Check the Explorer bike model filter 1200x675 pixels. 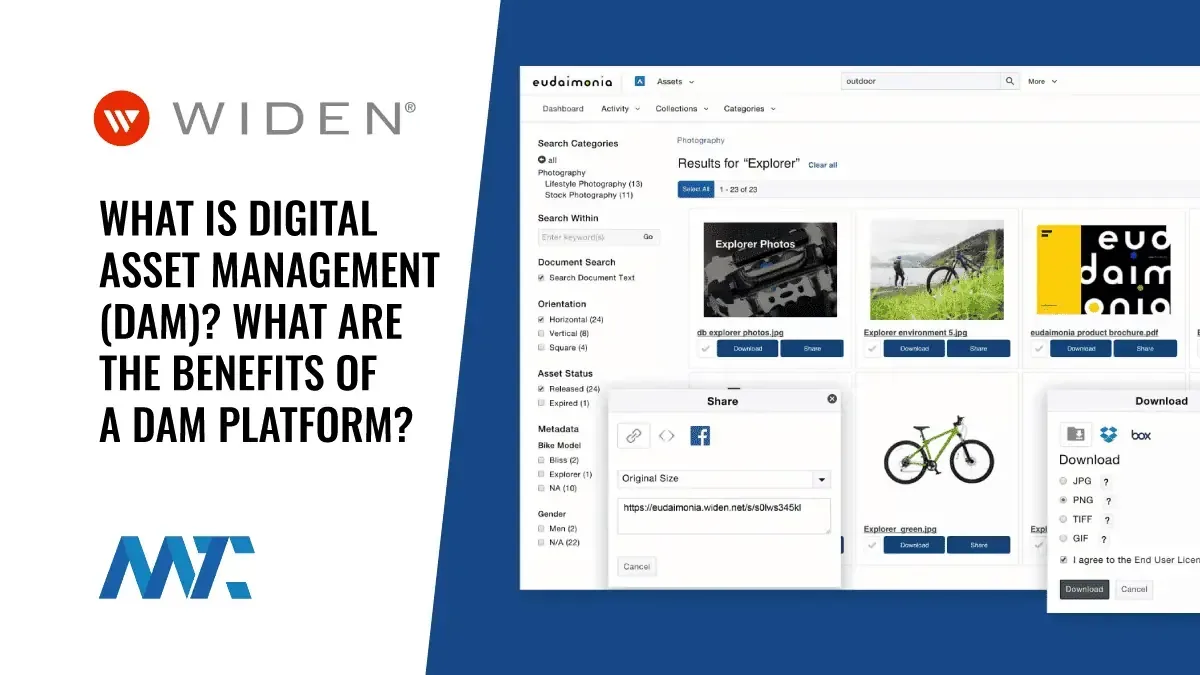click(x=542, y=474)
